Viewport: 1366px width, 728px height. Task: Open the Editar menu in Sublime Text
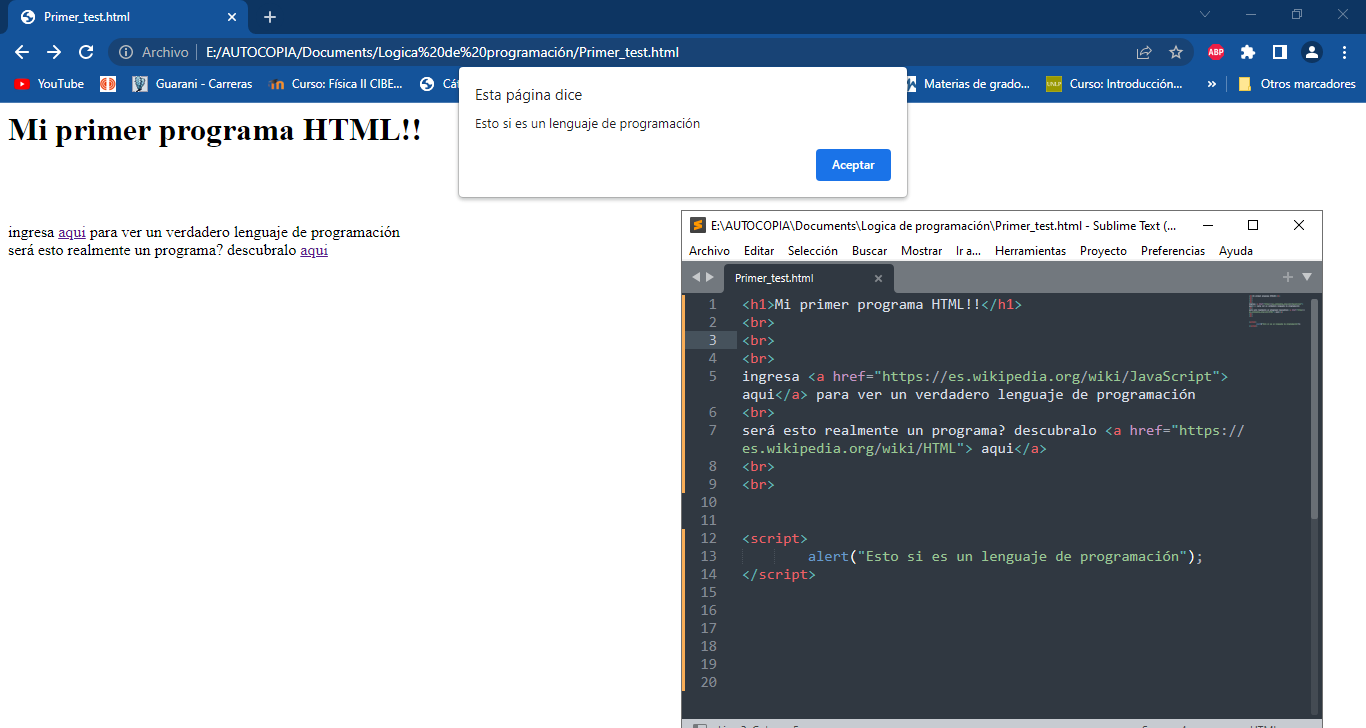coord(759,251)
